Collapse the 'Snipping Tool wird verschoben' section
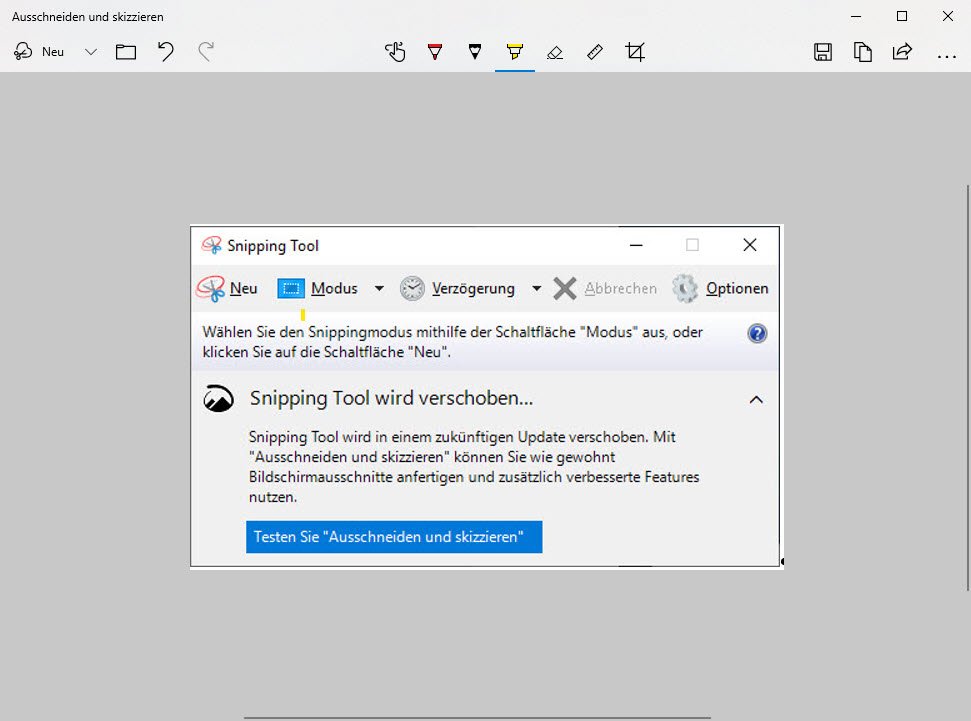Viewport: 971px width, 721px height. (756, 400)
